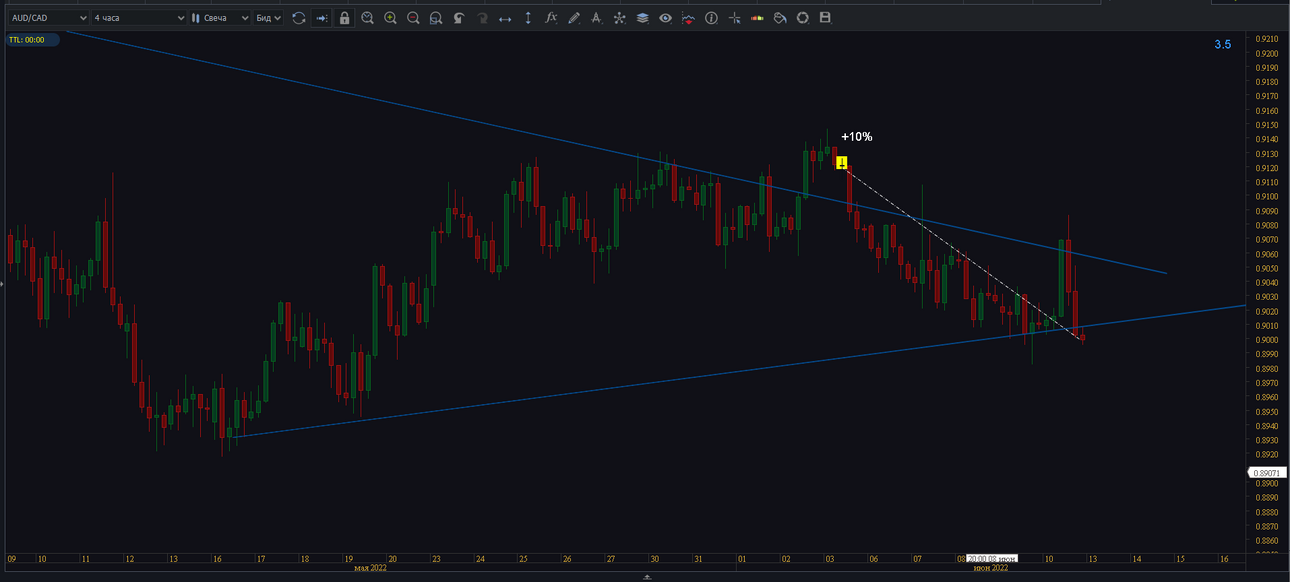Image resolution: width=1290 pixels, height=582 pixels.
Task: Click the 0.89071 price label
Action: tap(1268, 472)
